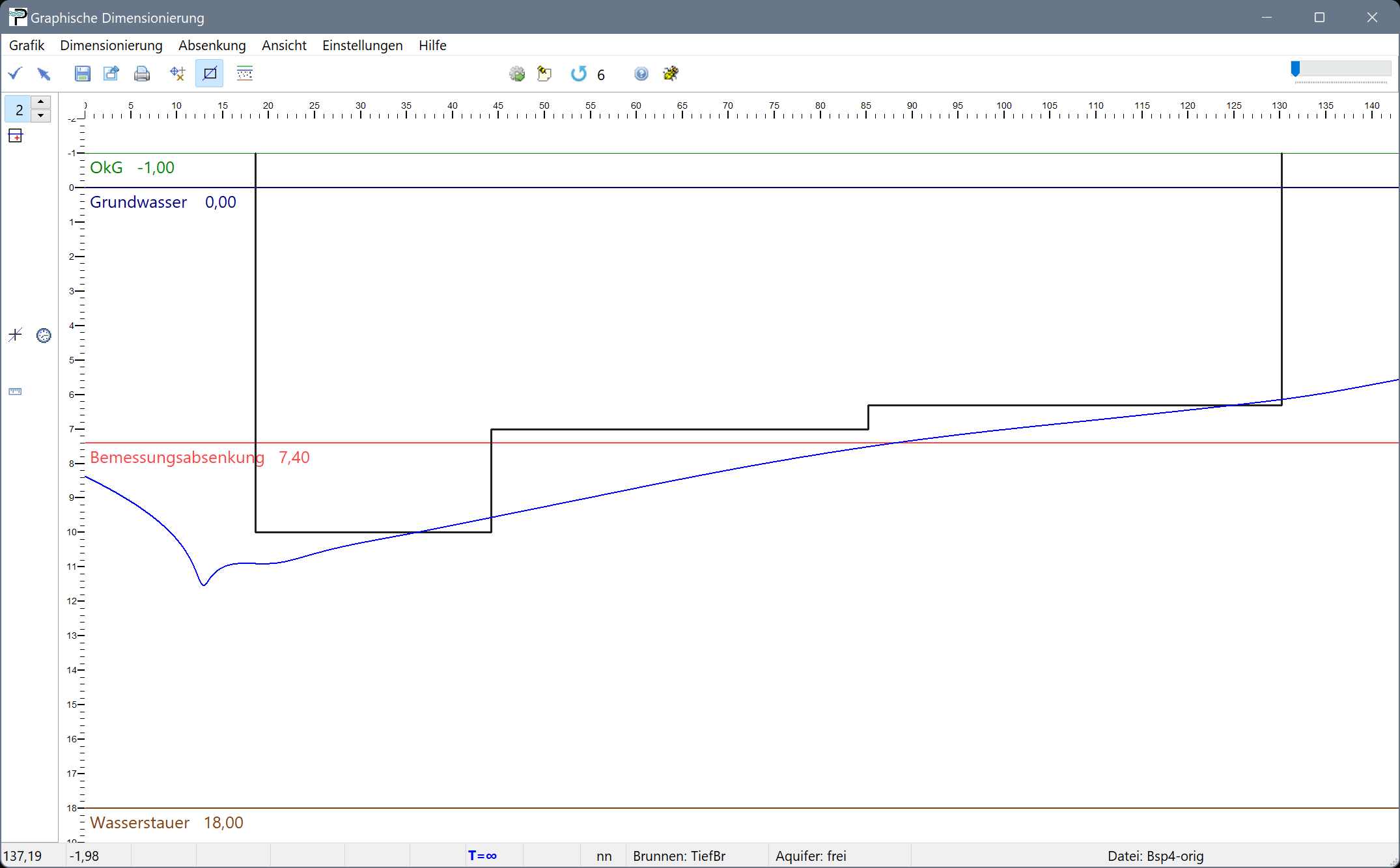Toggle the crossed axes icon in sidebar

click(15, 335)
